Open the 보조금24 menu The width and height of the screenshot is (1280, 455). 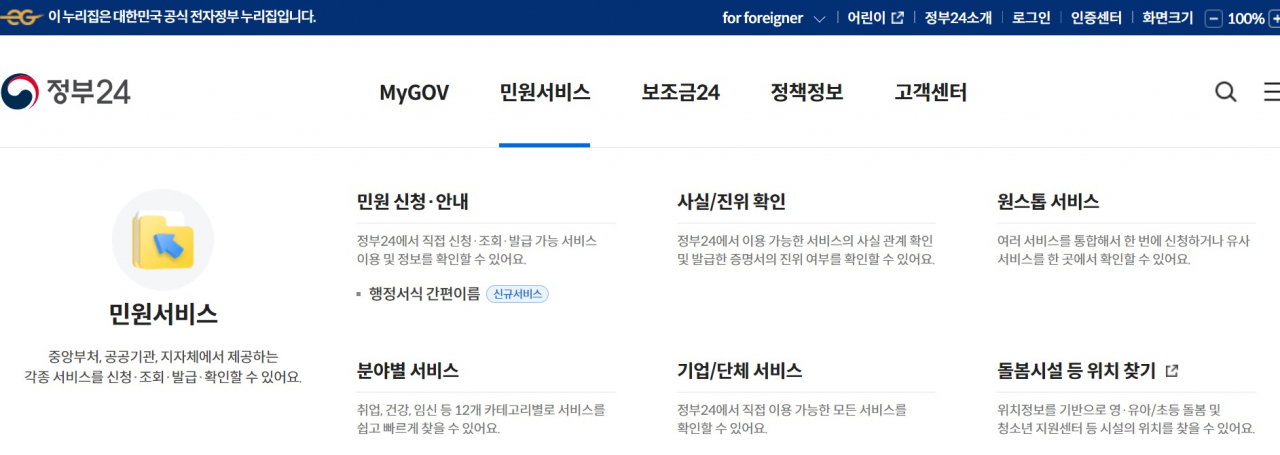681,93
